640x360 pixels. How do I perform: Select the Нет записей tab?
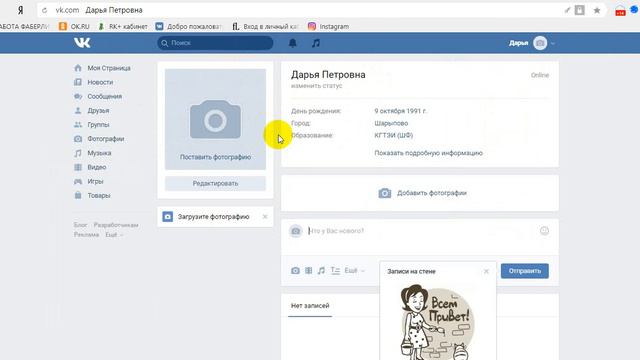310,306
